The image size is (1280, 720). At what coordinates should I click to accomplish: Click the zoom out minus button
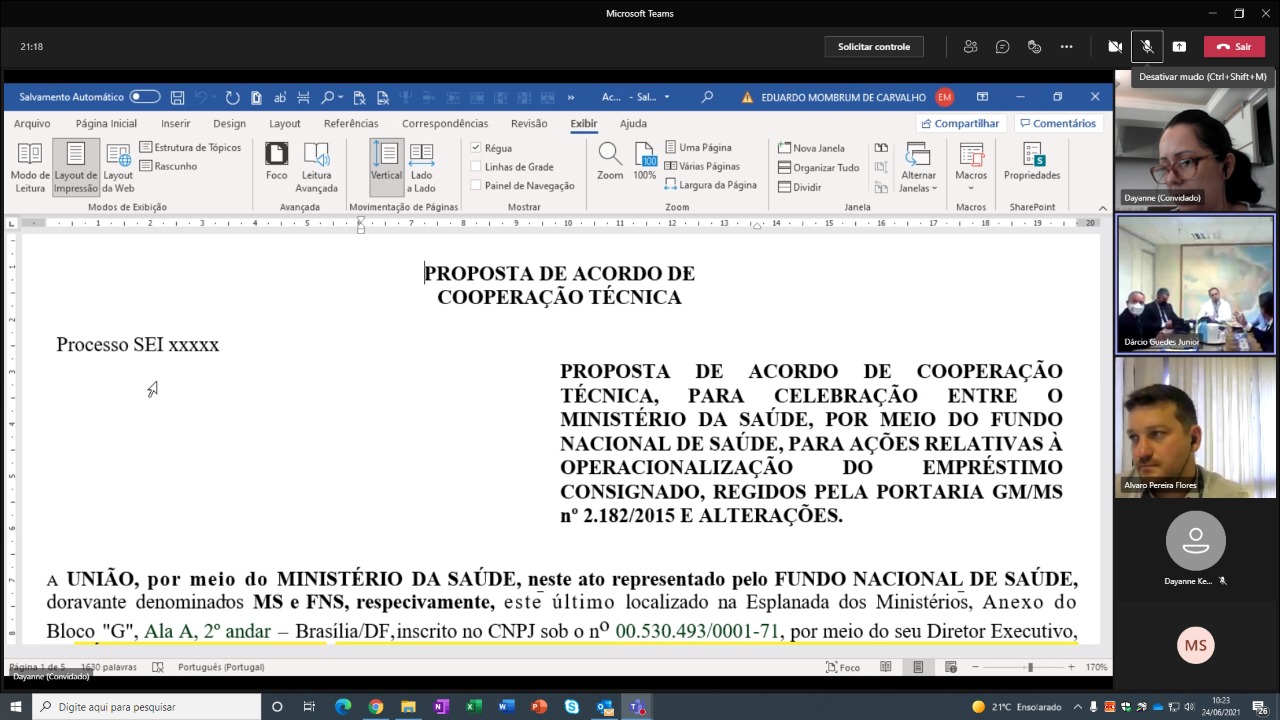[973, 667]
